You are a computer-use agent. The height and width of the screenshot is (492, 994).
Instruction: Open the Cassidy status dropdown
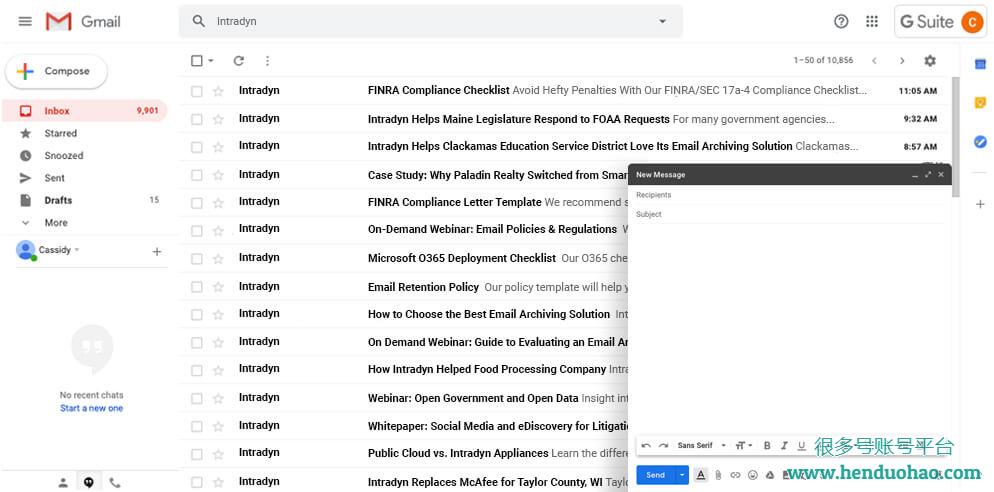[x=77, y=250]
